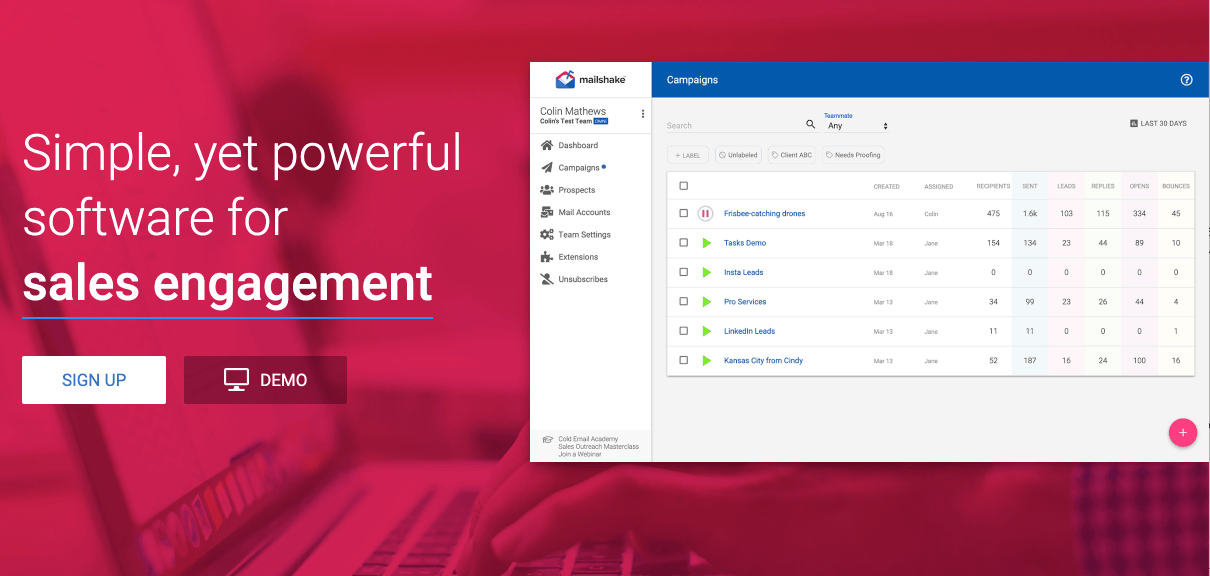Open the Pro Services campaign link
Screen dimensions: 1210x576
tap(745, 301)
